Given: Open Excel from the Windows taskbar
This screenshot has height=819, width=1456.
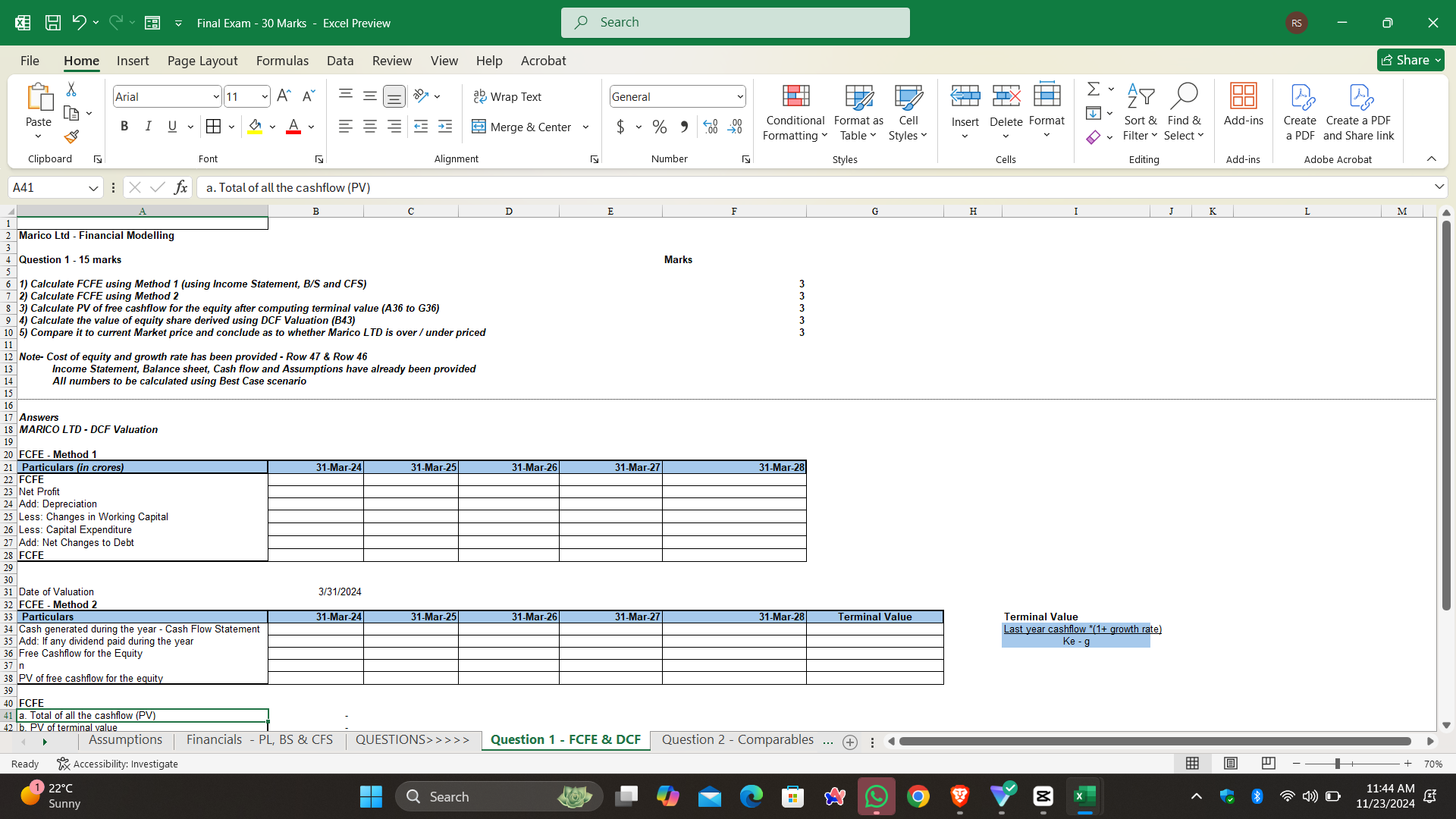Looking at the screenshot, I should (1084, 796).
